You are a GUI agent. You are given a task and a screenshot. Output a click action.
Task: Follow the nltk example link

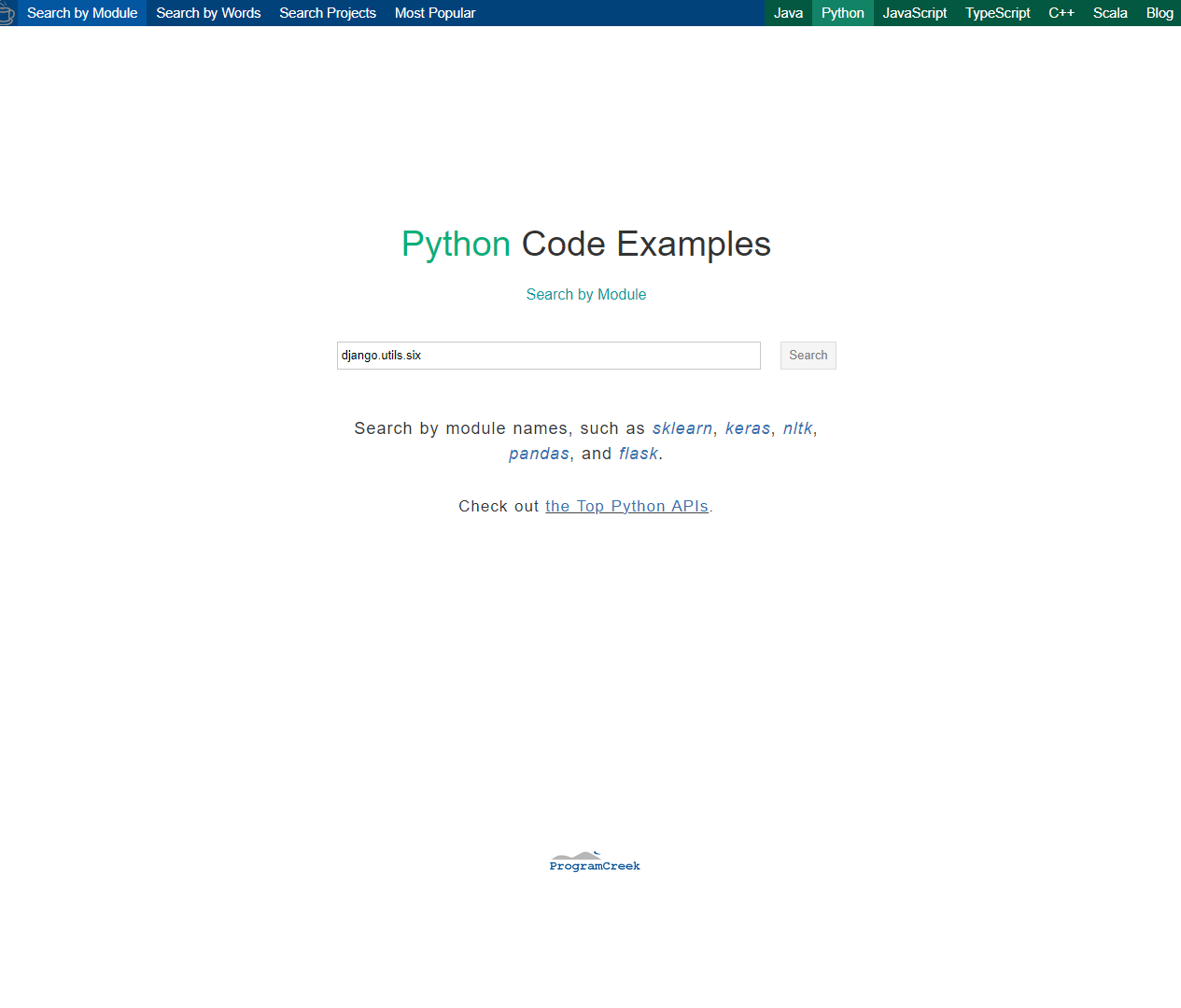coord(798,428)
